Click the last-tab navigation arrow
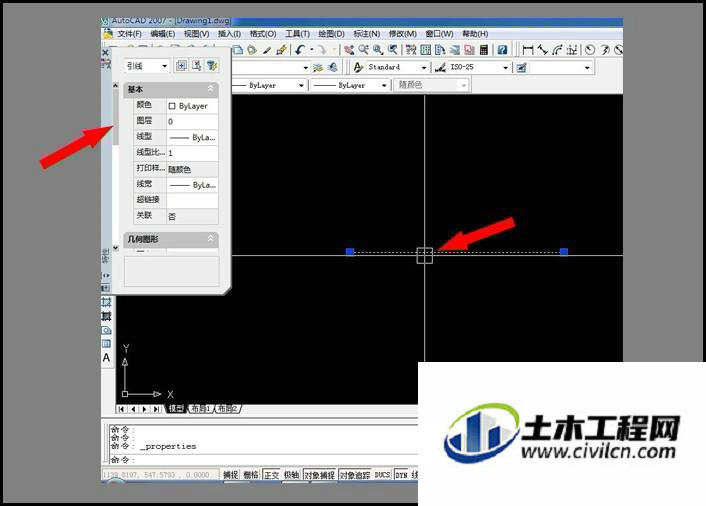Image resolution: width=706 pixels, height=506 pixels. coord(156,409)
